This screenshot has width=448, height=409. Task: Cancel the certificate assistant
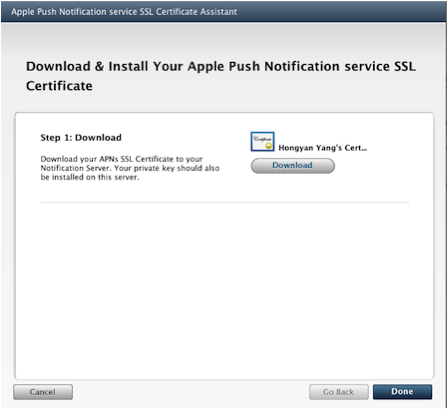(43, 392)
